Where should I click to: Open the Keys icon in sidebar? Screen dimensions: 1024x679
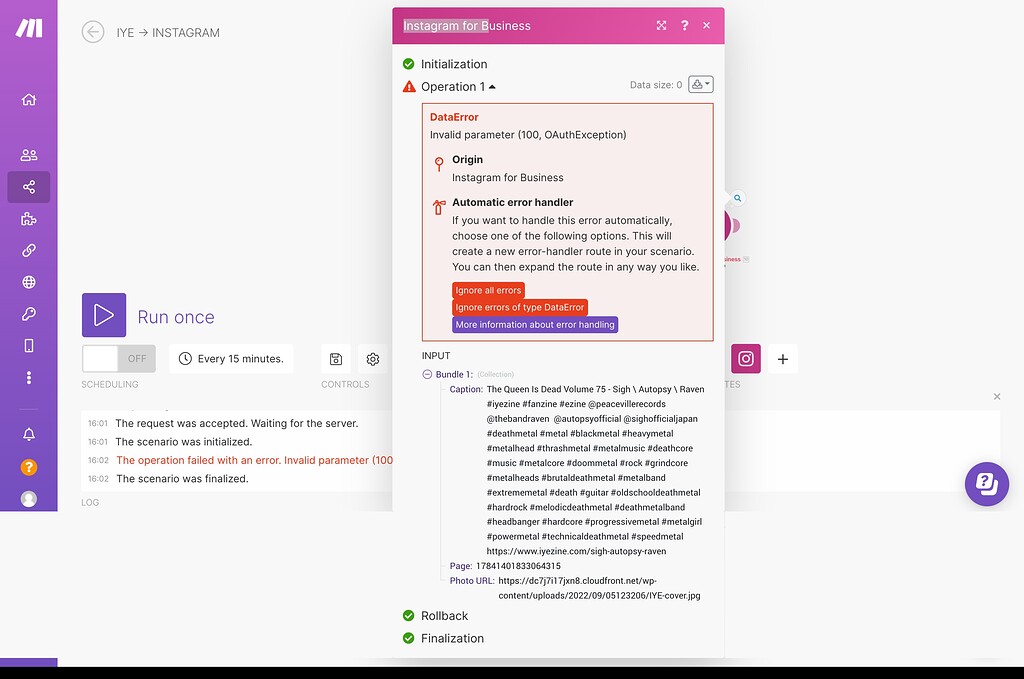[29, 314]
